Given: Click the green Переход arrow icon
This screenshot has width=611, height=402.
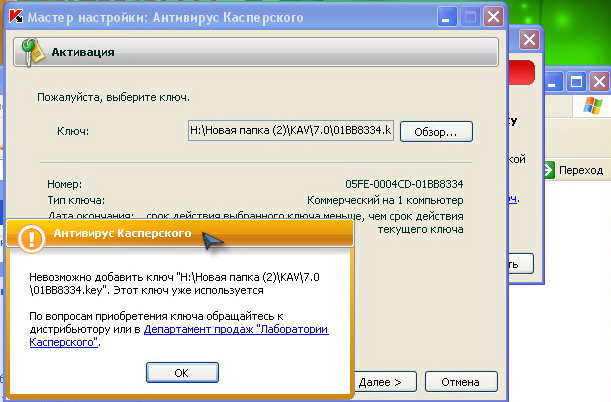Looking at the screenshot, I should coord(550,171).
